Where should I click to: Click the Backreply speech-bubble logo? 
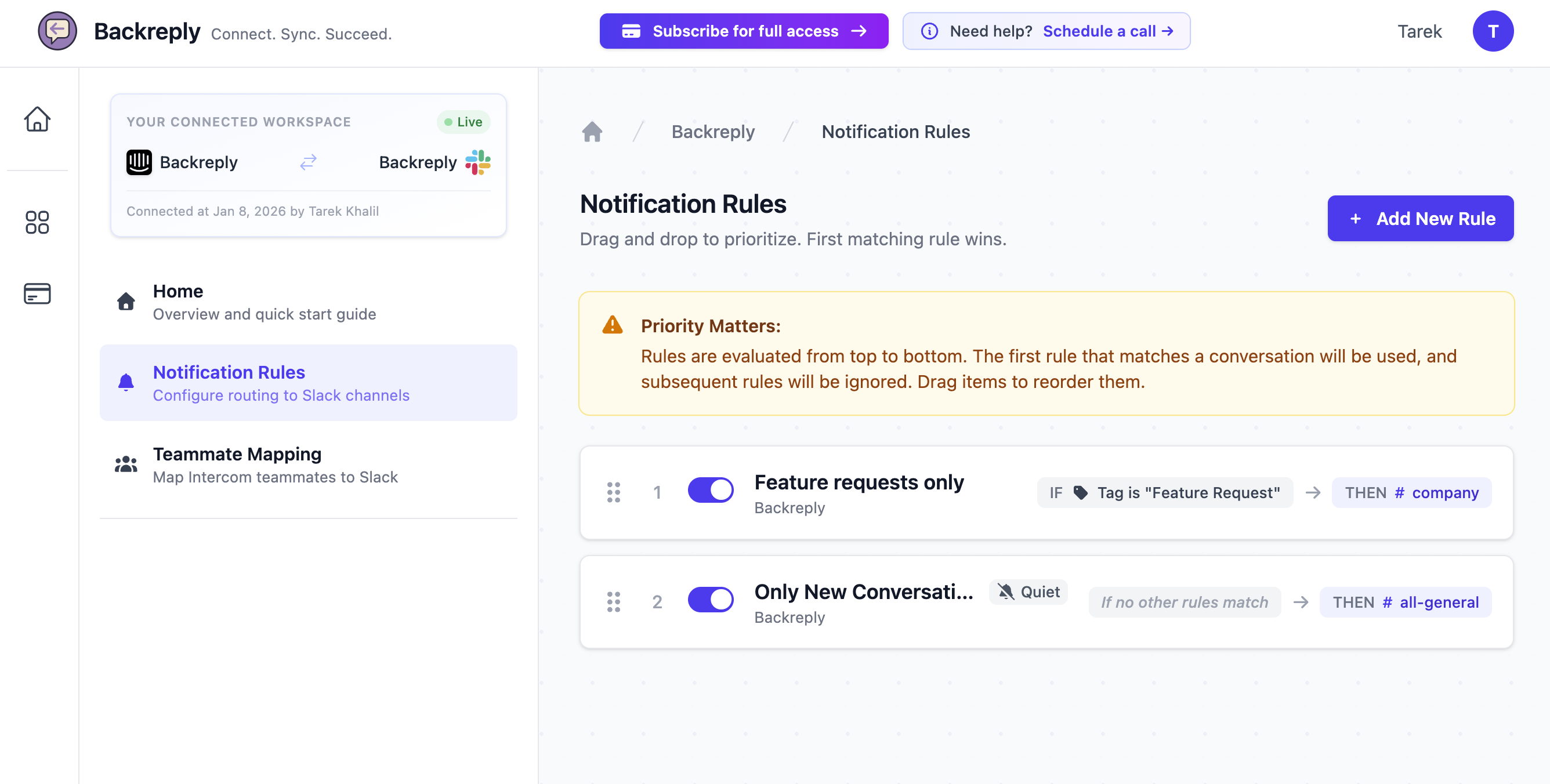click(x=58, y=31)
